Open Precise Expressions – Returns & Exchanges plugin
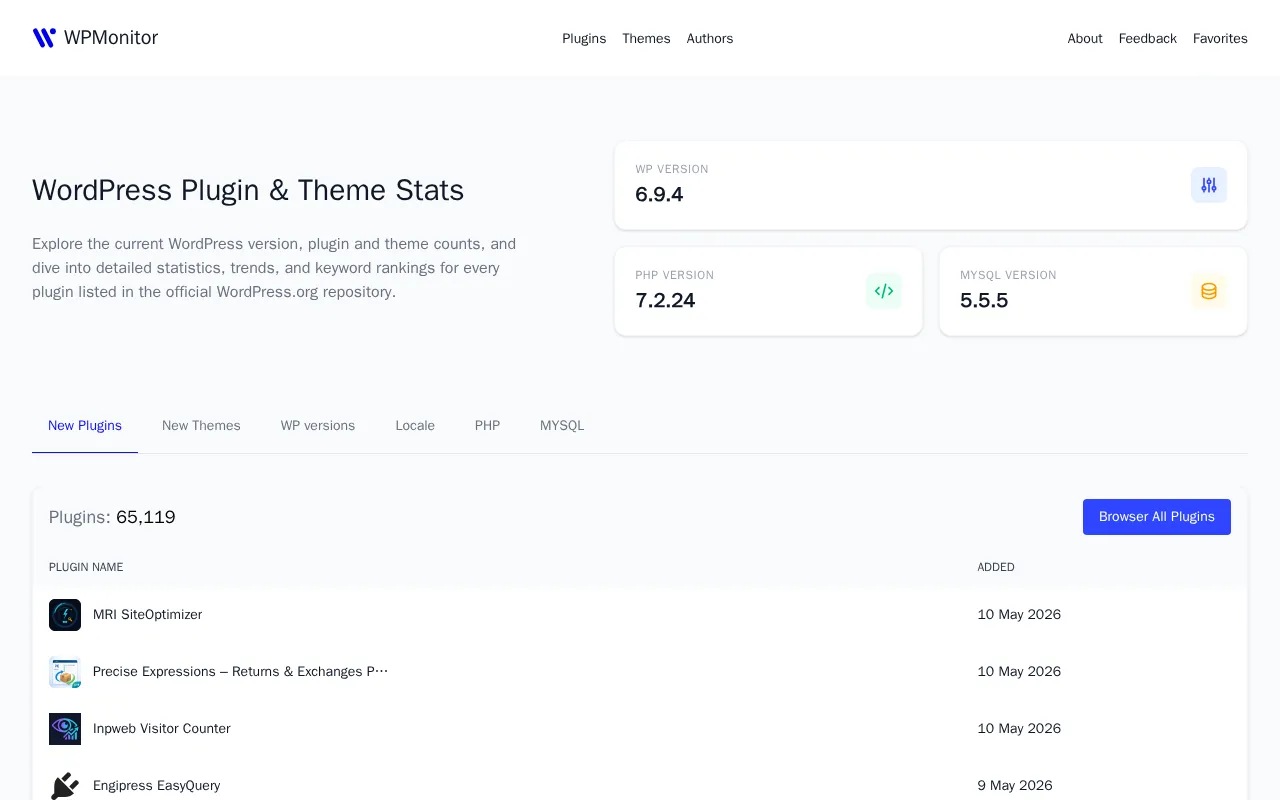This screenshot has height=800, width=1280. (x=240, y=672)
